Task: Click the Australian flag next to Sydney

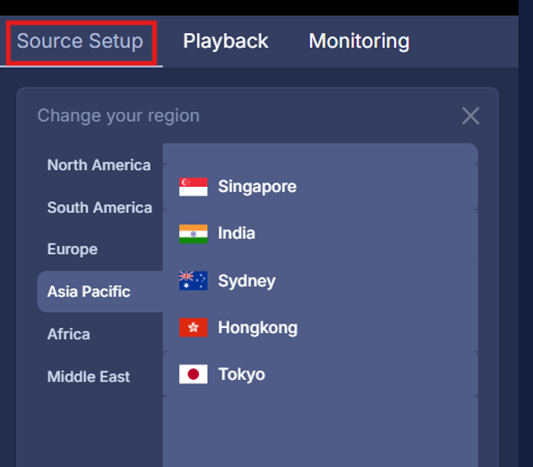Action: click(x=193, y=280)
